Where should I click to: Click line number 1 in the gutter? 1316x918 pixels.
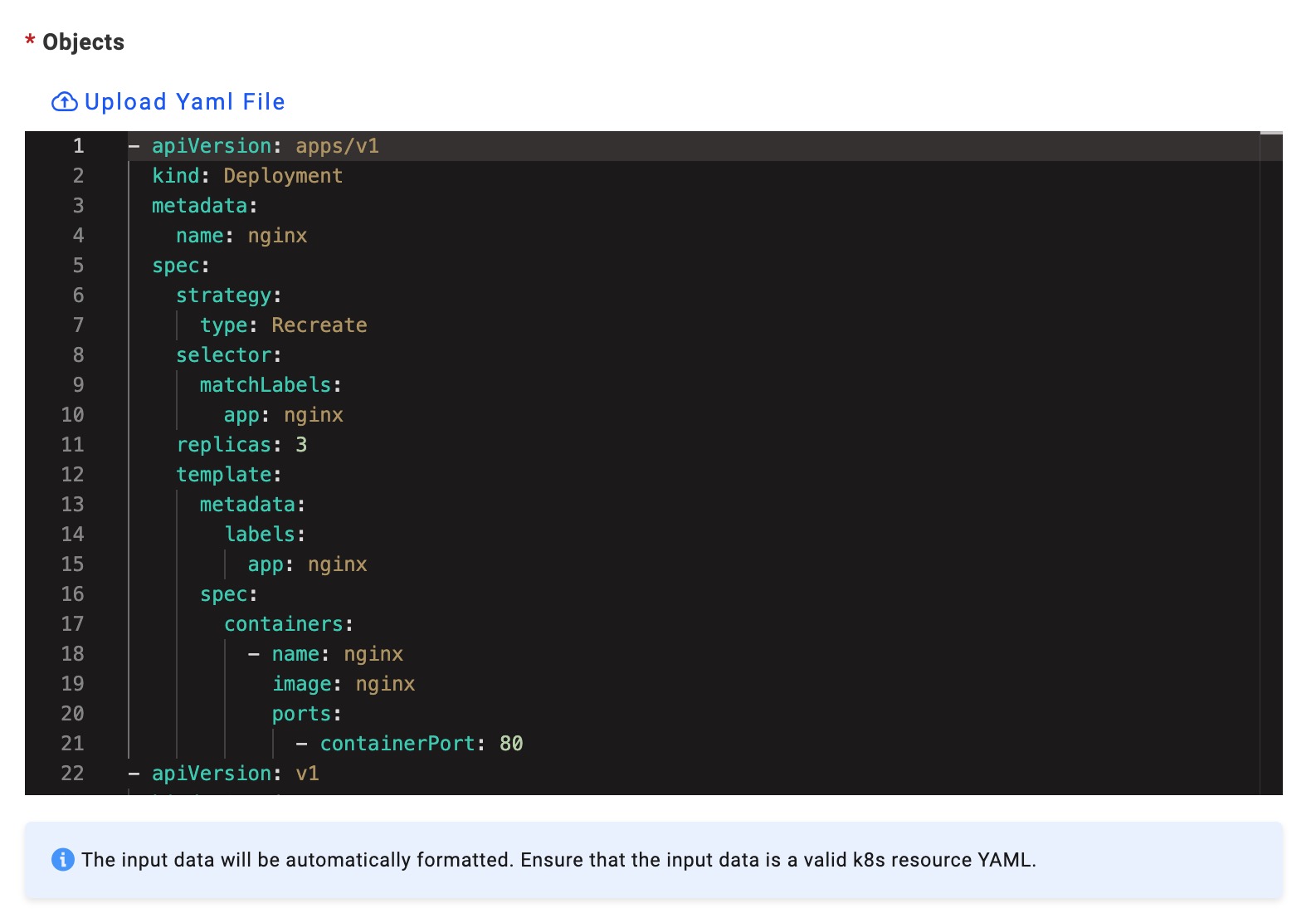tap(78, 146)
